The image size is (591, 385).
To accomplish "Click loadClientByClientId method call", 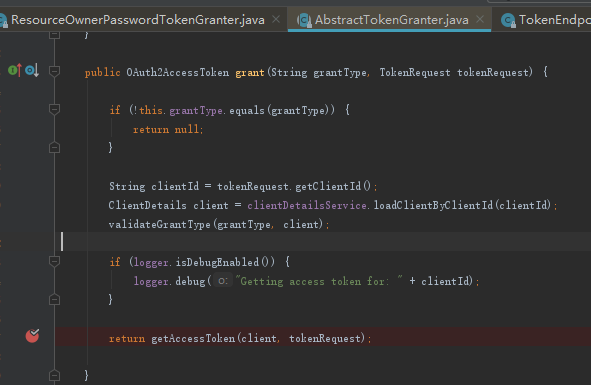I will [433, 205].
